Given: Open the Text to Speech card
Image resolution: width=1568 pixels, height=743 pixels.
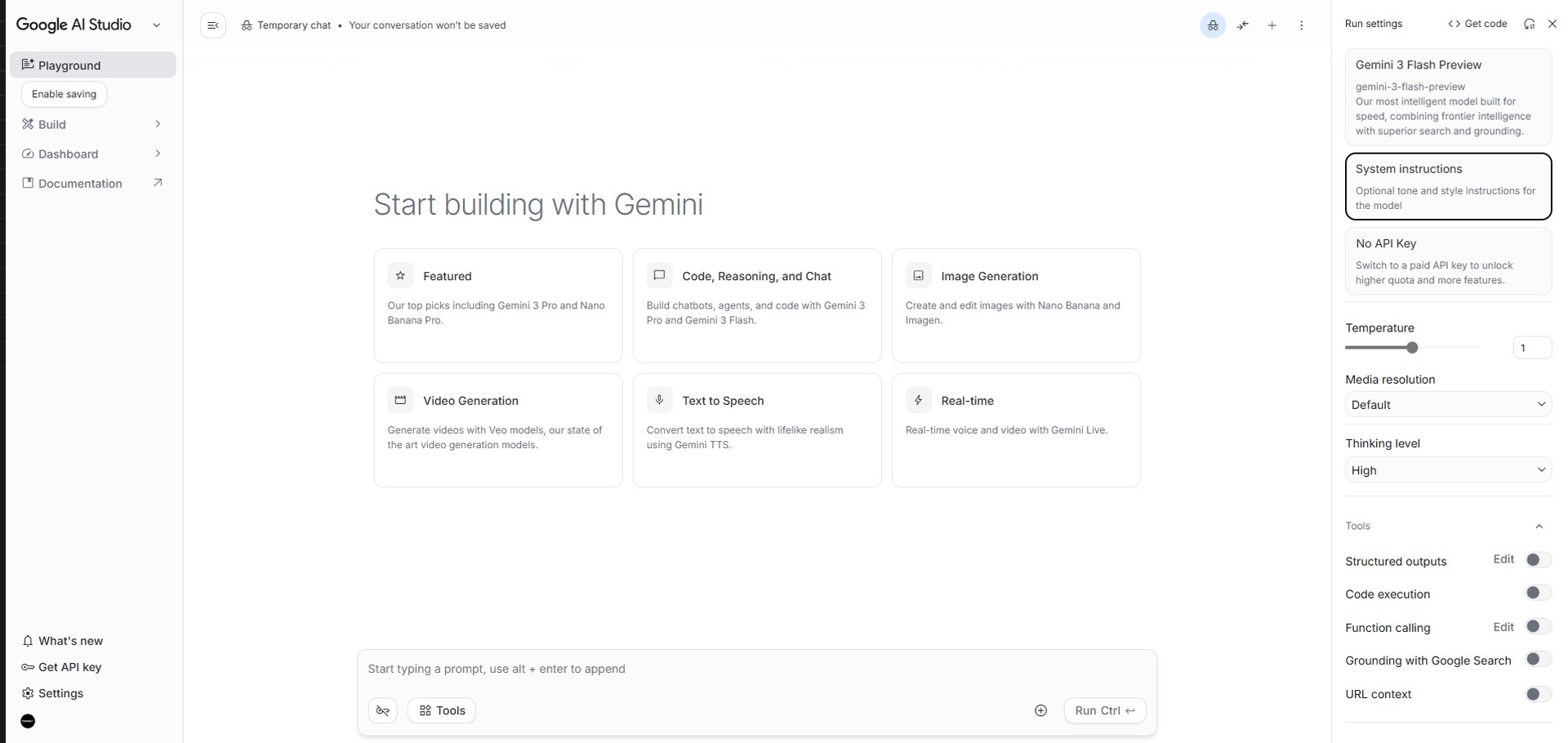Looking at the screenshot, I should click(x=757, y=430).
